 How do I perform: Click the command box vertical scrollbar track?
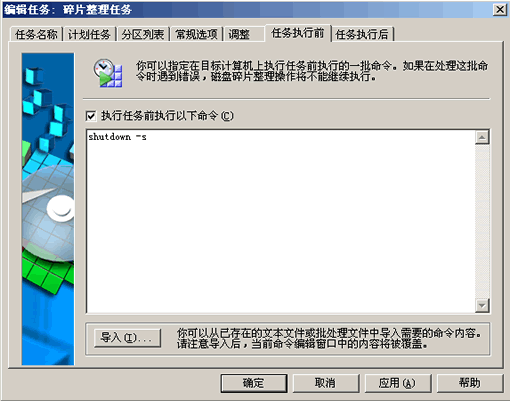click(482, 221)
